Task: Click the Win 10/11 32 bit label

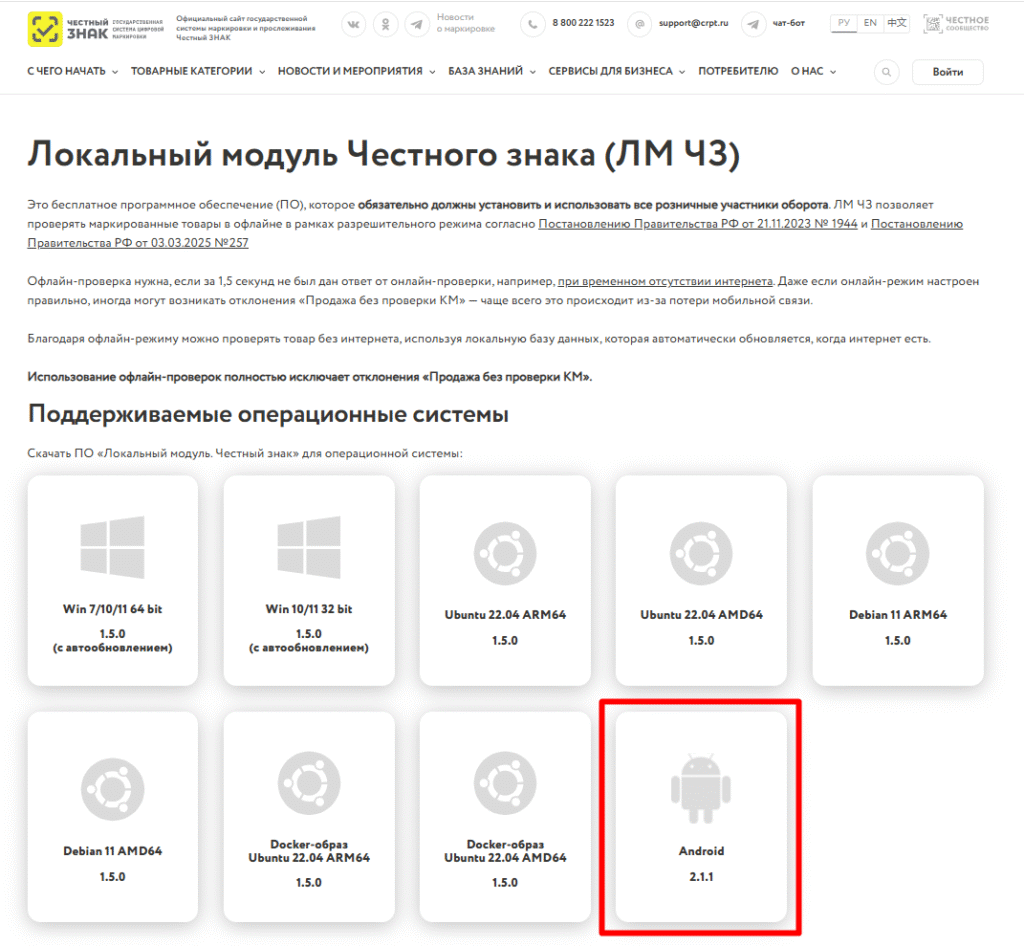Action: coord(309,609)
